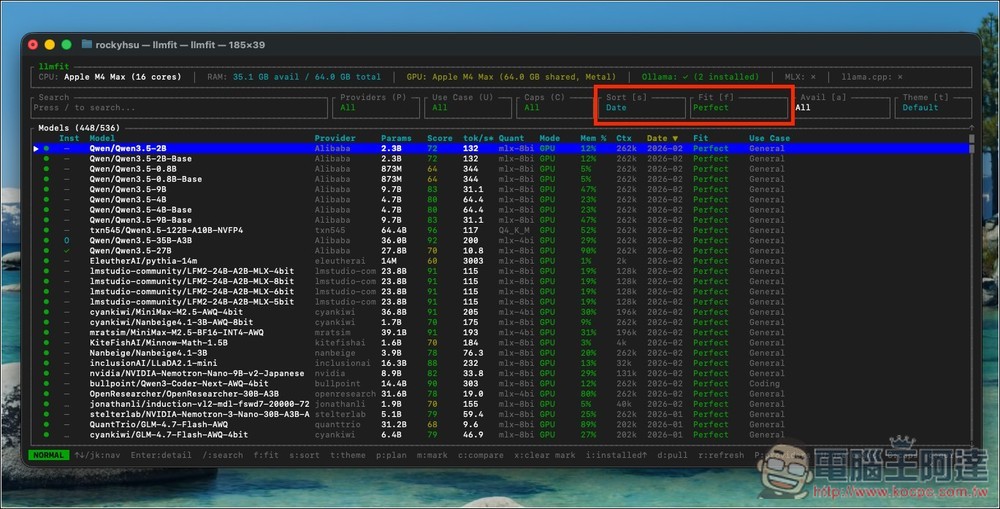Screen dimensions: 1000x509
Task: Click the install marker for Qwen/Qwen3.5-35B-A3B
Action: (67, 240)
